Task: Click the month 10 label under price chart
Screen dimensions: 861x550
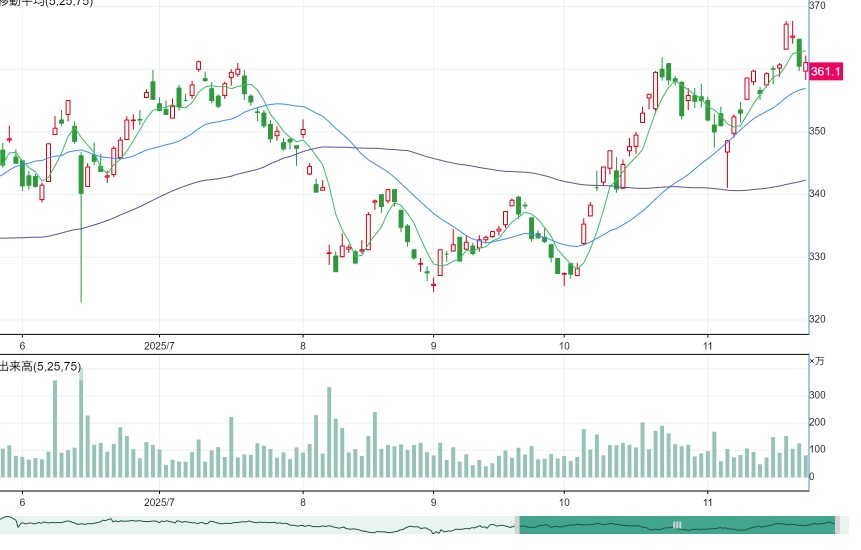Action: coord(564,346)
